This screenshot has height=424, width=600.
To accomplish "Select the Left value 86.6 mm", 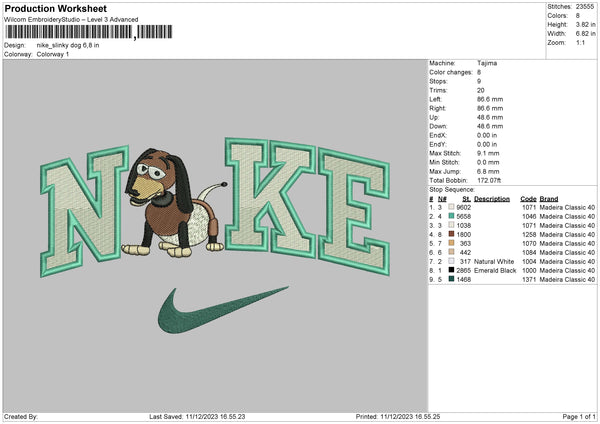I will pyautogui.click(x=490, y=99).
